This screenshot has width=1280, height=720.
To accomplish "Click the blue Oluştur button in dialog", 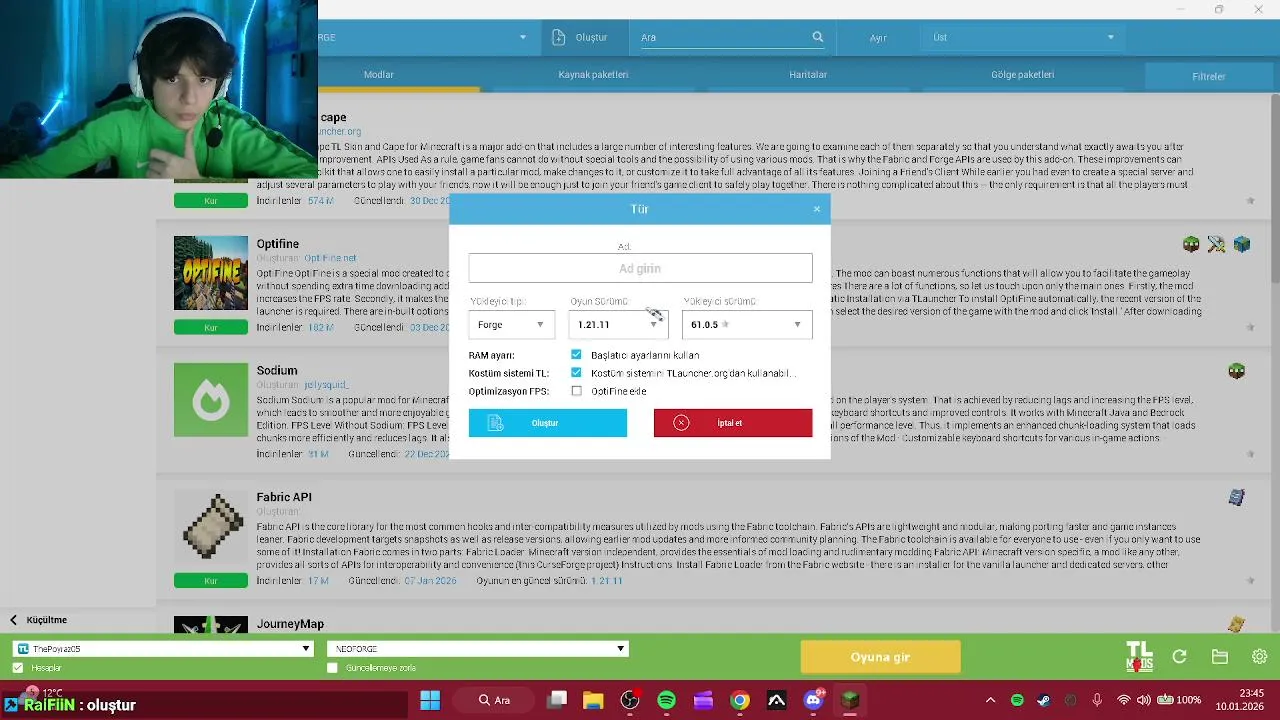I will click(x=548, y=423).
